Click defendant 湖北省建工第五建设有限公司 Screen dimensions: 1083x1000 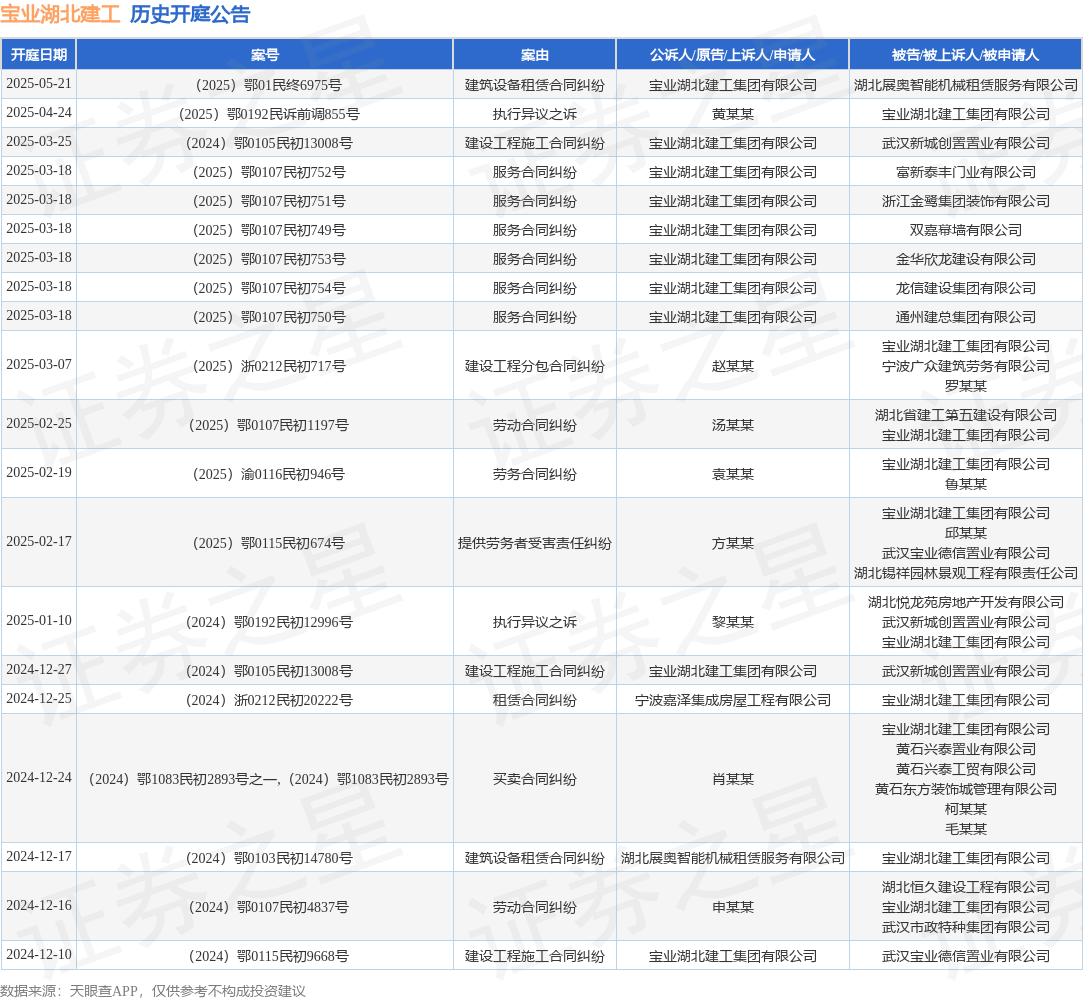[966, 415]
